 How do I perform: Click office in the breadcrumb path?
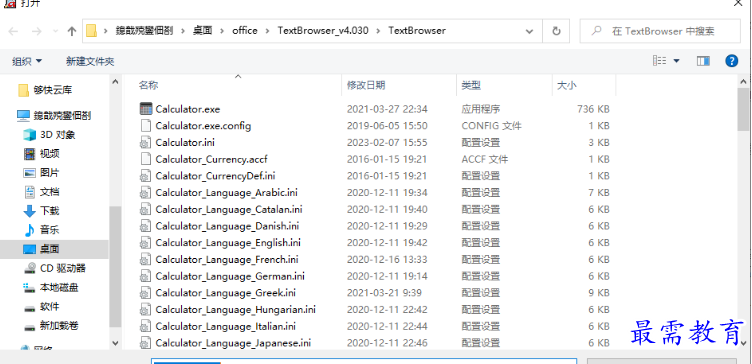point(245,31)
